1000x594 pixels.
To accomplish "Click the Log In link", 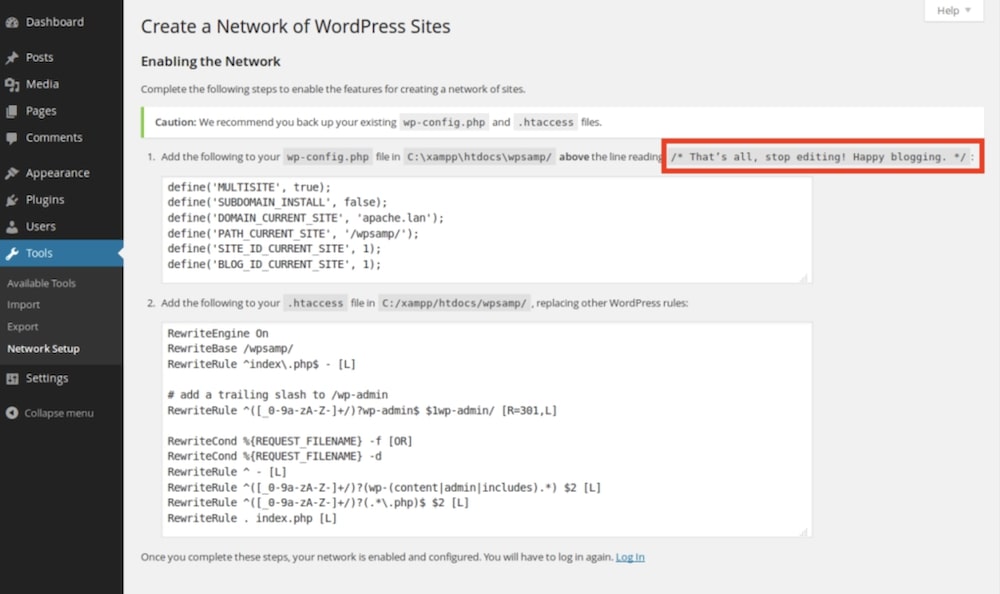I will 630,557.
